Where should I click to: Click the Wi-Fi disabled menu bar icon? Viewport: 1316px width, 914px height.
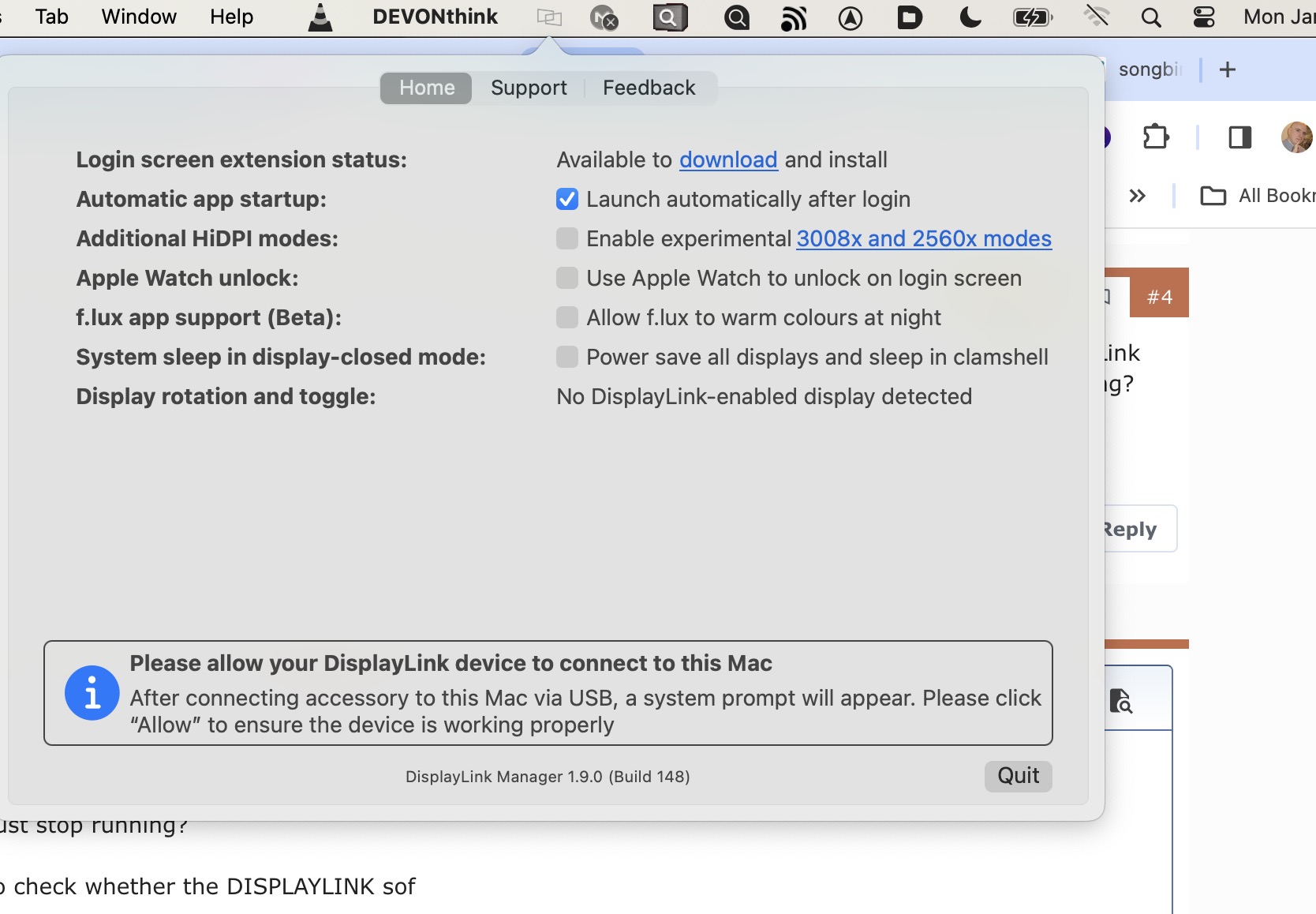point(1097,16)
